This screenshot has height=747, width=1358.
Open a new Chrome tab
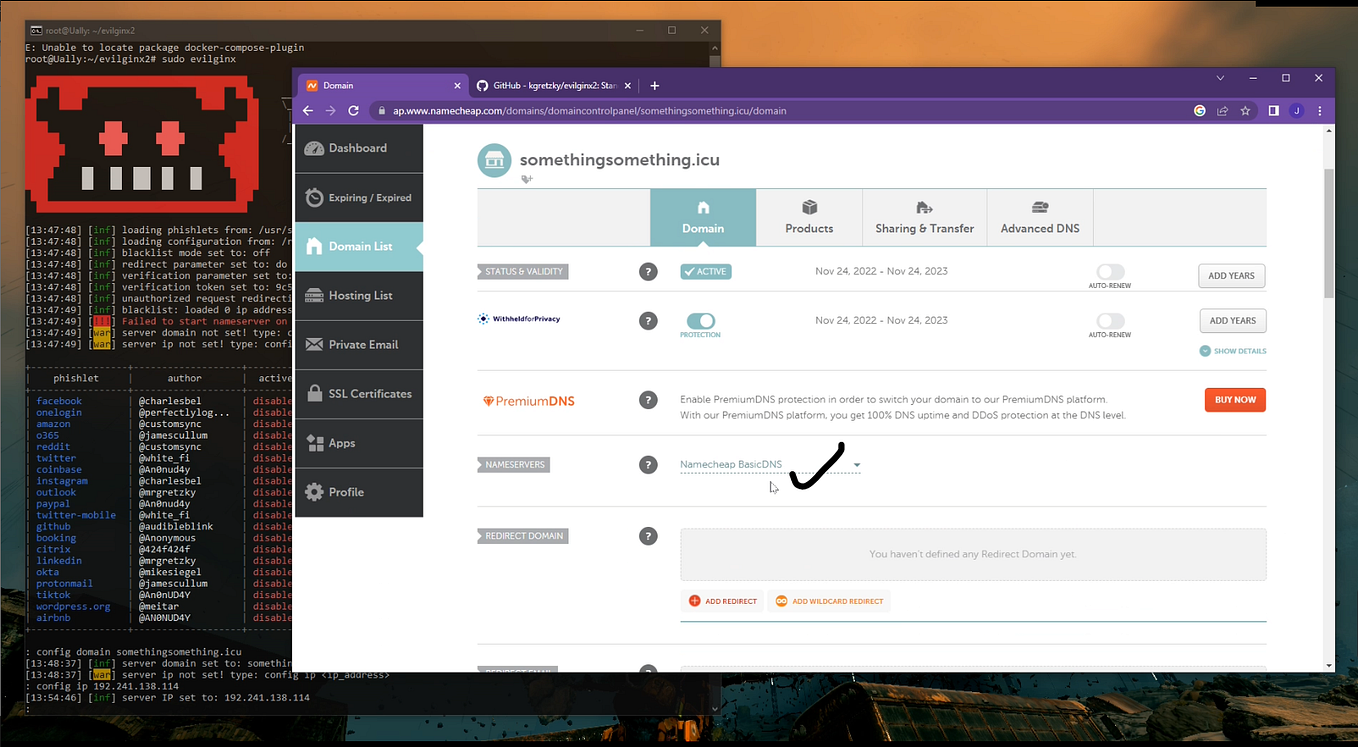click(655, 86)
